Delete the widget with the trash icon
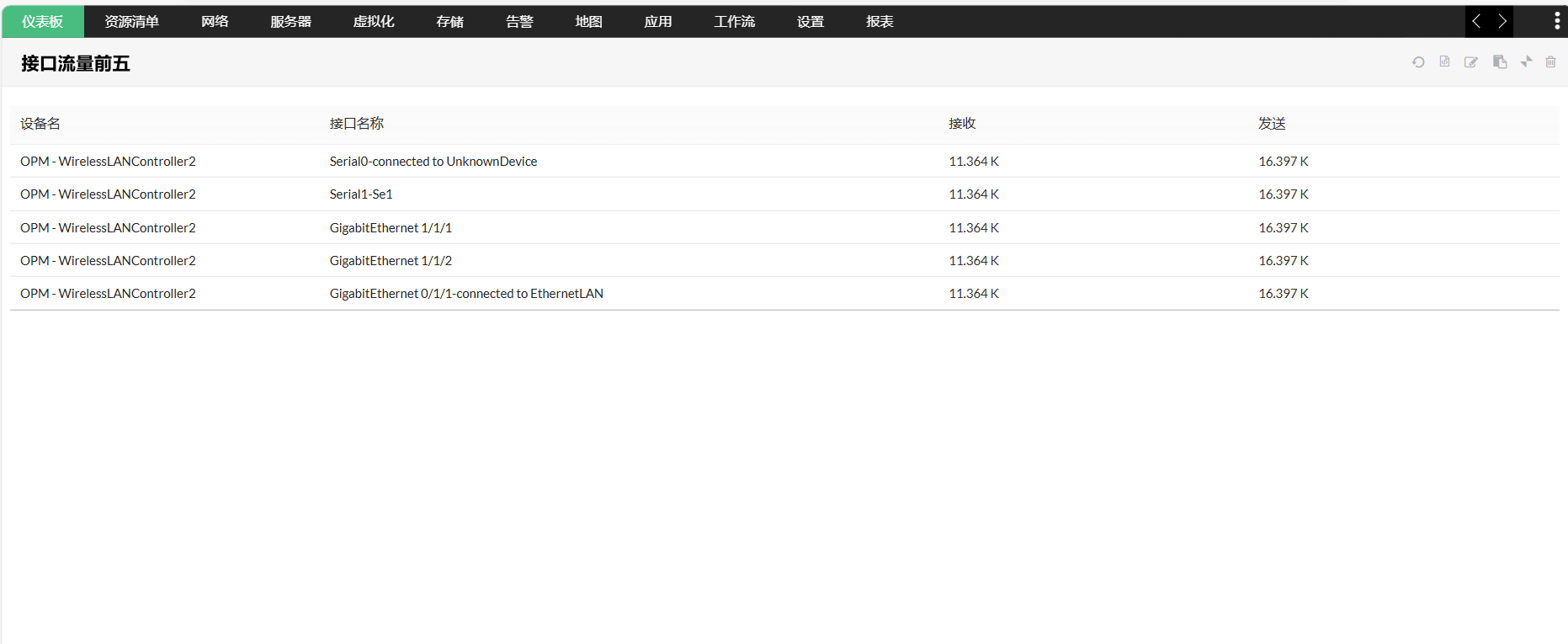The height and width of the screenshot is (644, 1568). pos(1550,61)
